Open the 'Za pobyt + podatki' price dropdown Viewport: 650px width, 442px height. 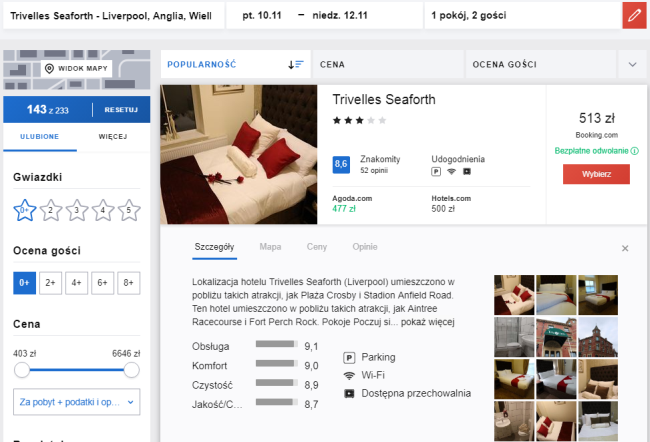point(76,402)
